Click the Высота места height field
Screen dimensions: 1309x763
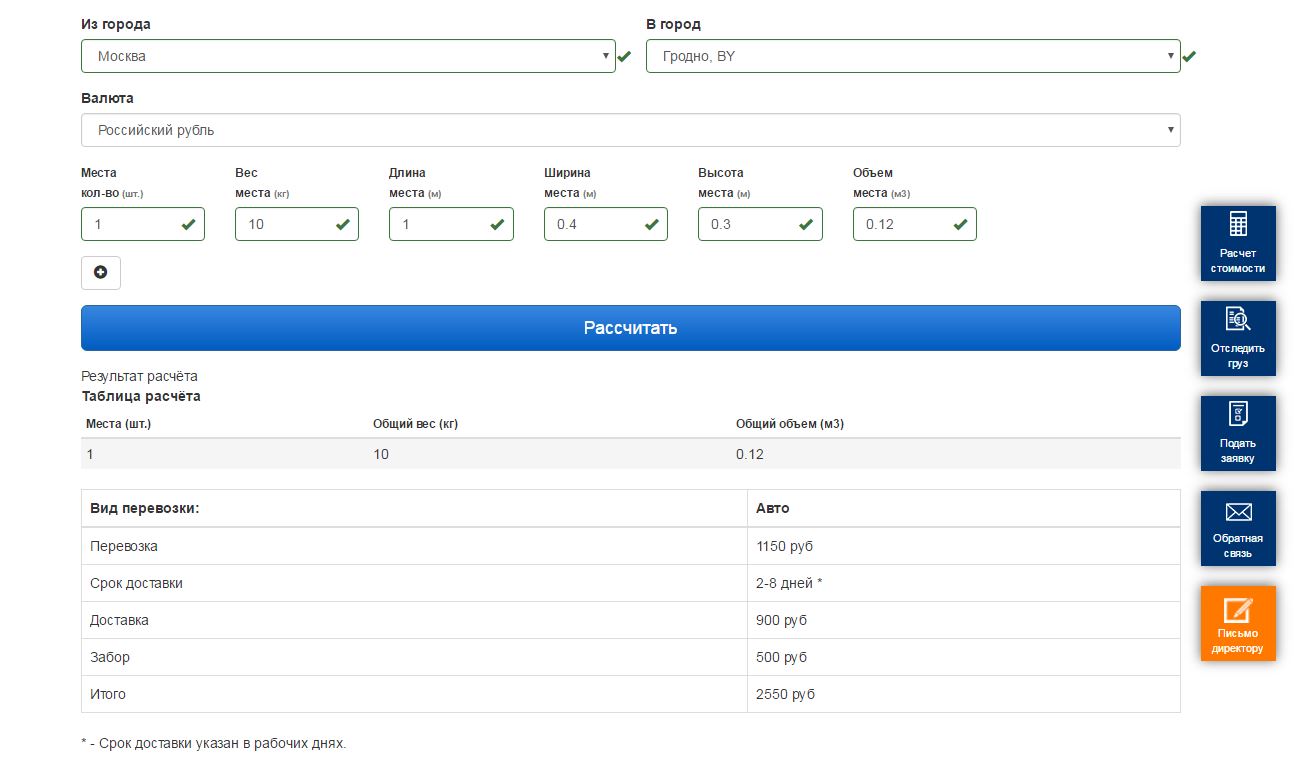click(x=749, y=224)
